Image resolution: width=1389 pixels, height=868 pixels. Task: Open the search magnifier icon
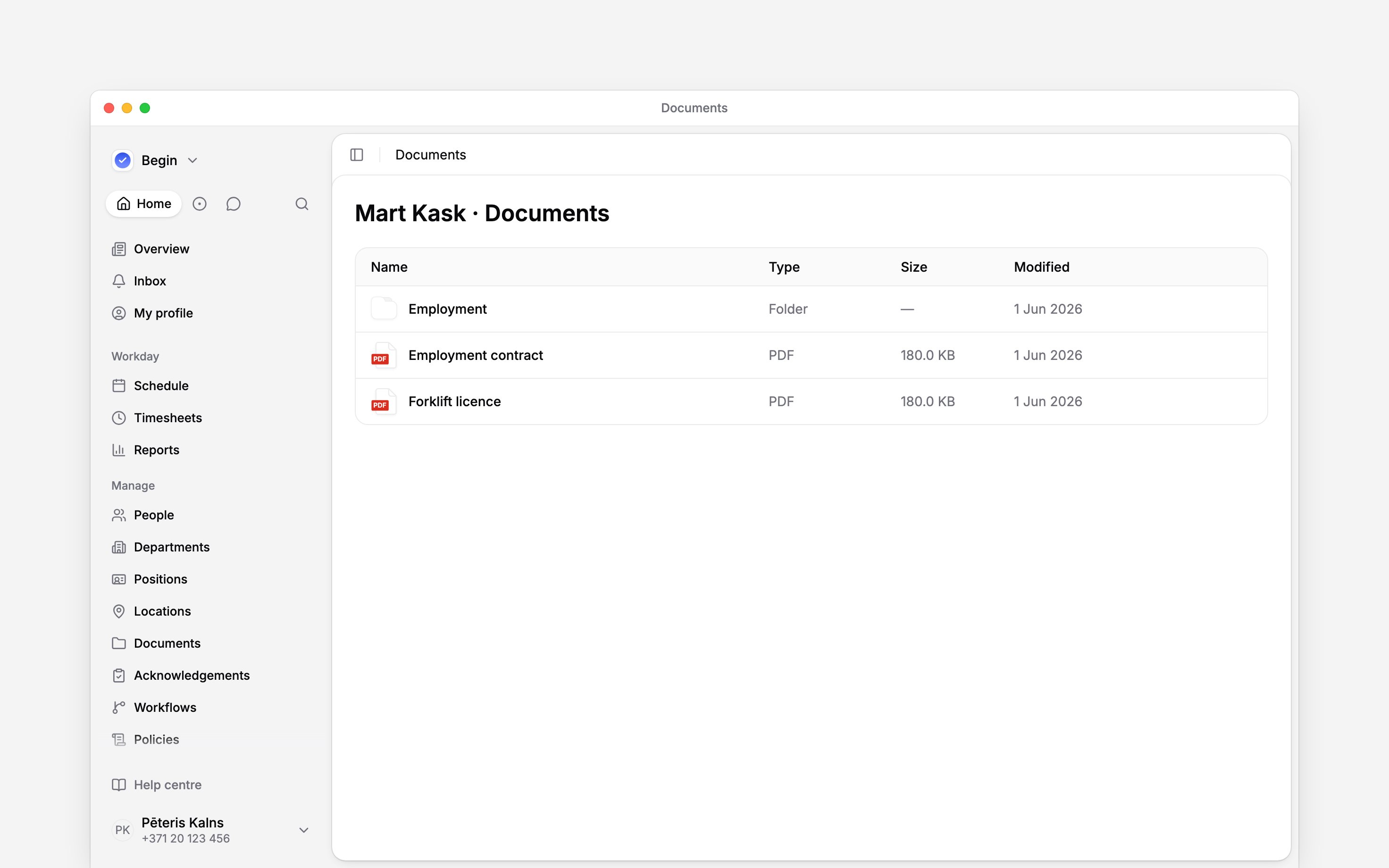302,204
